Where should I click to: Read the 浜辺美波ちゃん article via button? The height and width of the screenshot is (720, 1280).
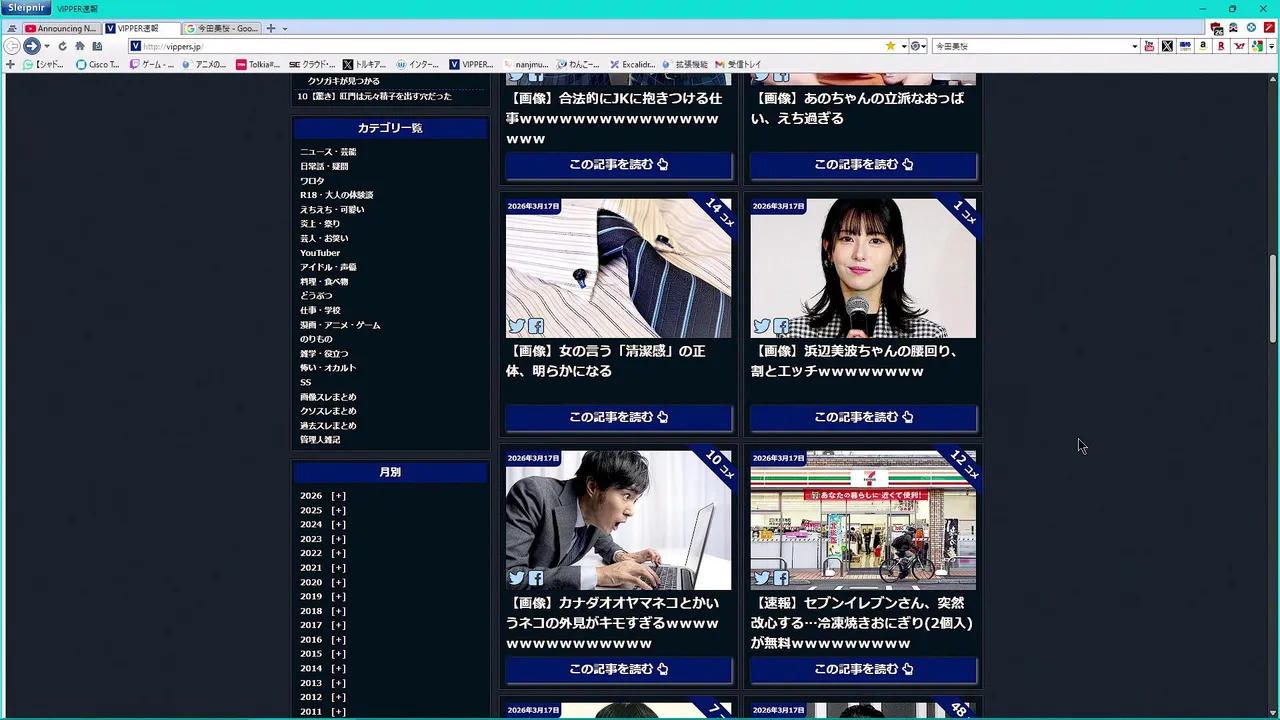(863, 417)
